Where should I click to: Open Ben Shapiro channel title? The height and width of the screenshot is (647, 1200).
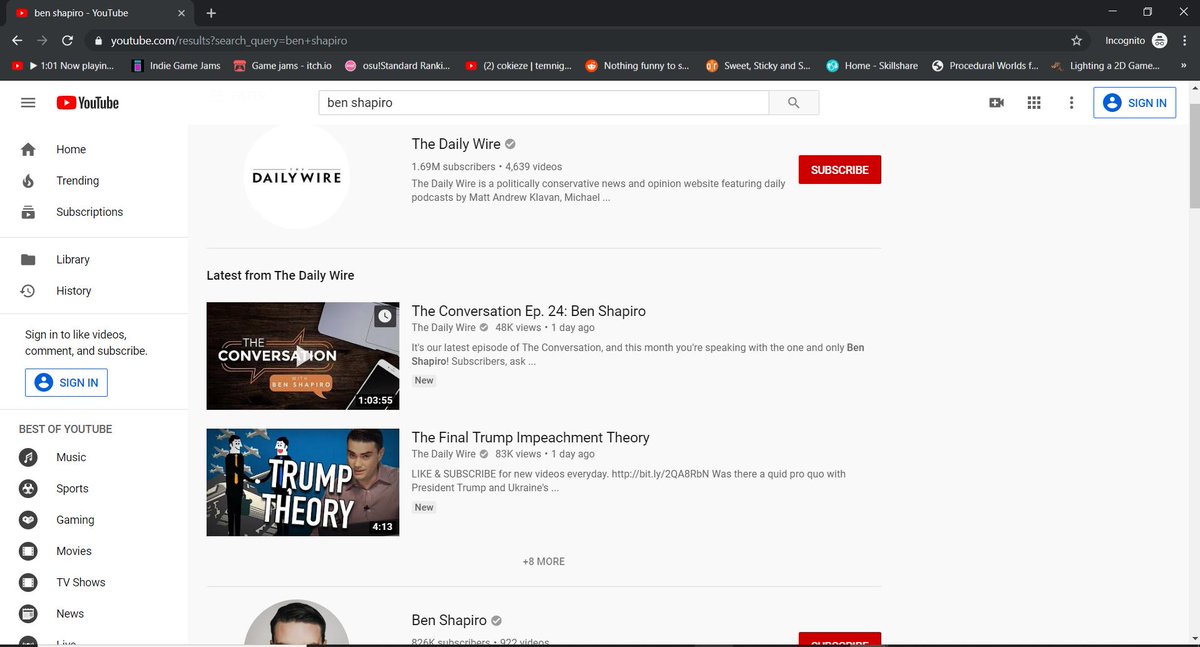click(x=449, y=621)
